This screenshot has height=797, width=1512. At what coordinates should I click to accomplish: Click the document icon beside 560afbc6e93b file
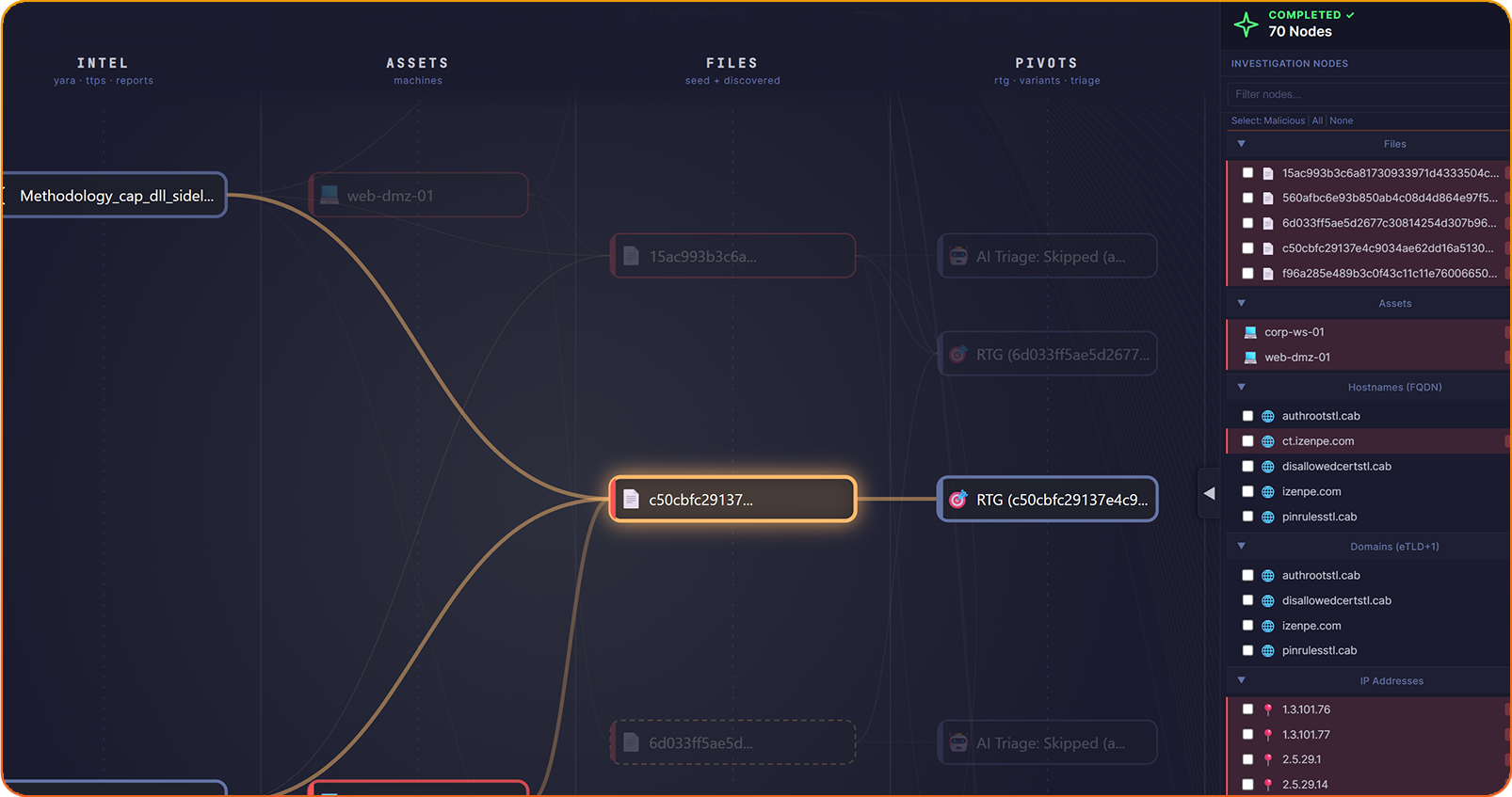pos(1268,199)
